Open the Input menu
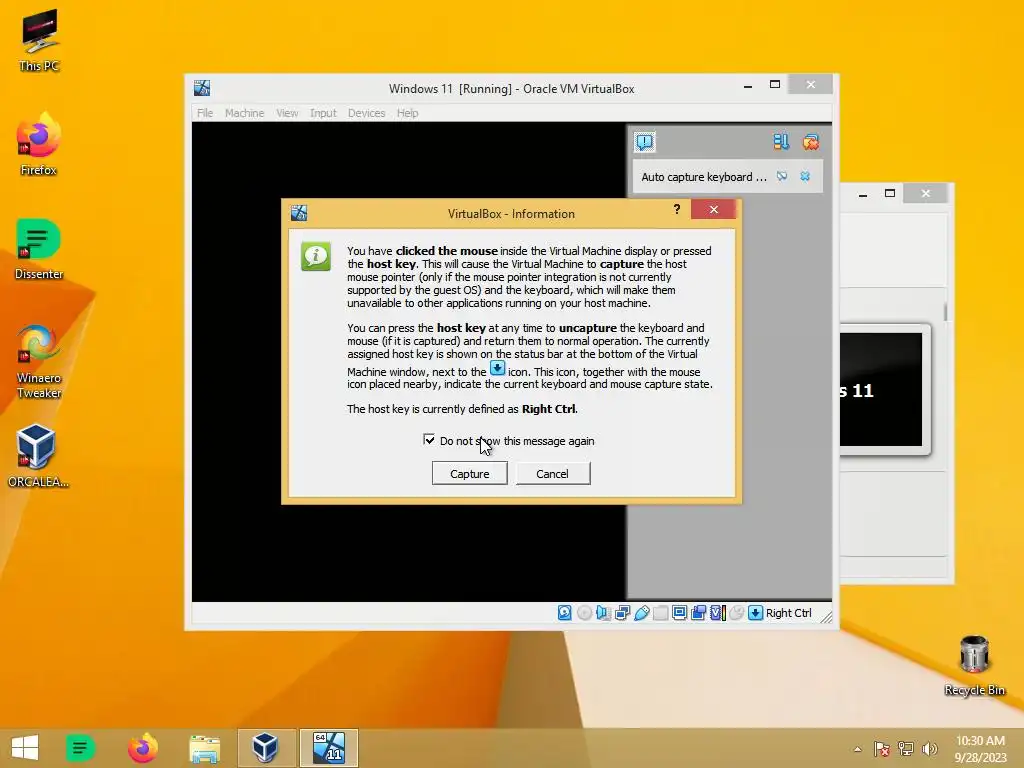The height and width of the screenshot is (768, 1024). click(x=323, y=113)
